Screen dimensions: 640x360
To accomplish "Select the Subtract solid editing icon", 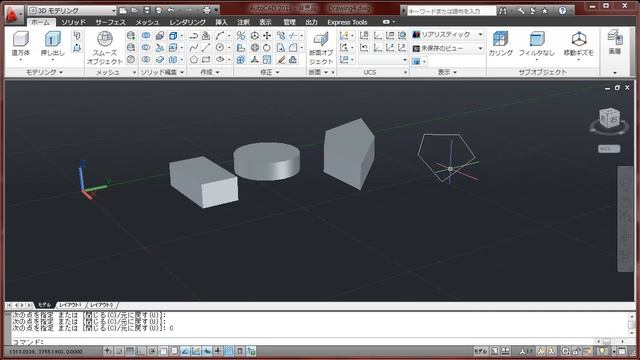I will pos(146,48).
